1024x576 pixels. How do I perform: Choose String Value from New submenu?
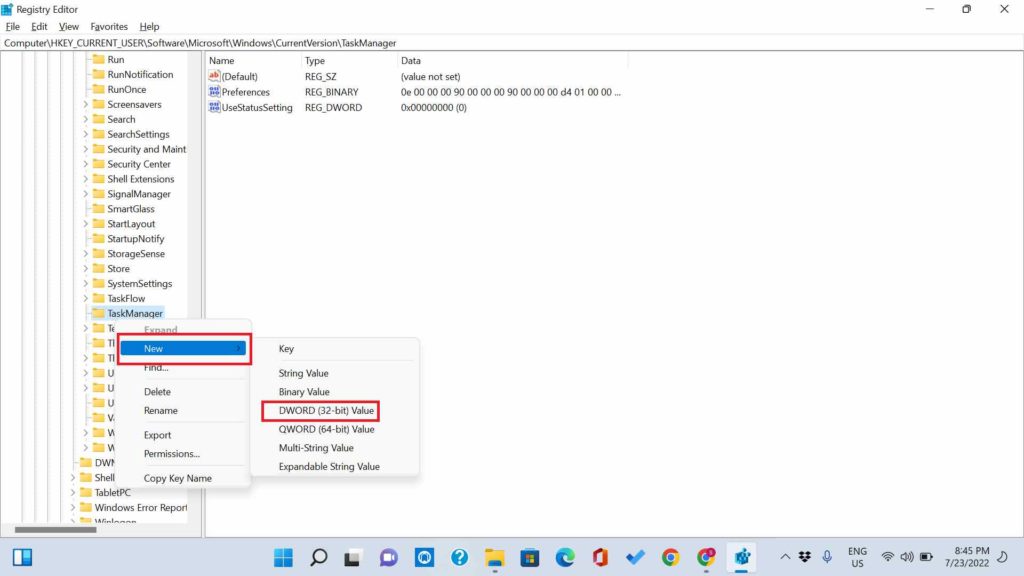click(x=304, y=373)
